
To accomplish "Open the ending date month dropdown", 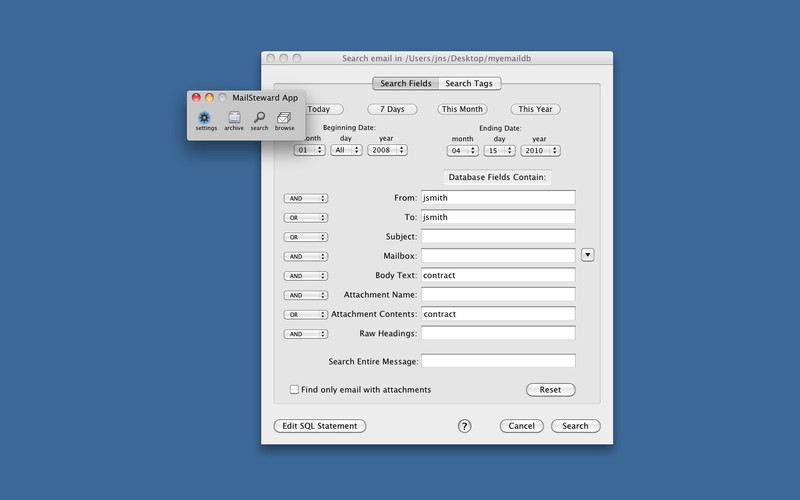I will [462, 151].
